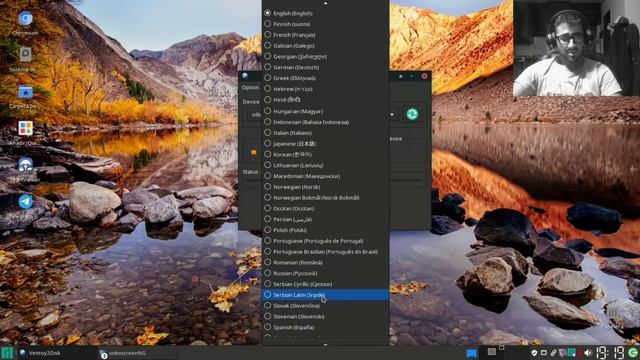Viewport: 640px width, 360px height.
Task: Select Japanese language option
Action: tap(325, 143)
